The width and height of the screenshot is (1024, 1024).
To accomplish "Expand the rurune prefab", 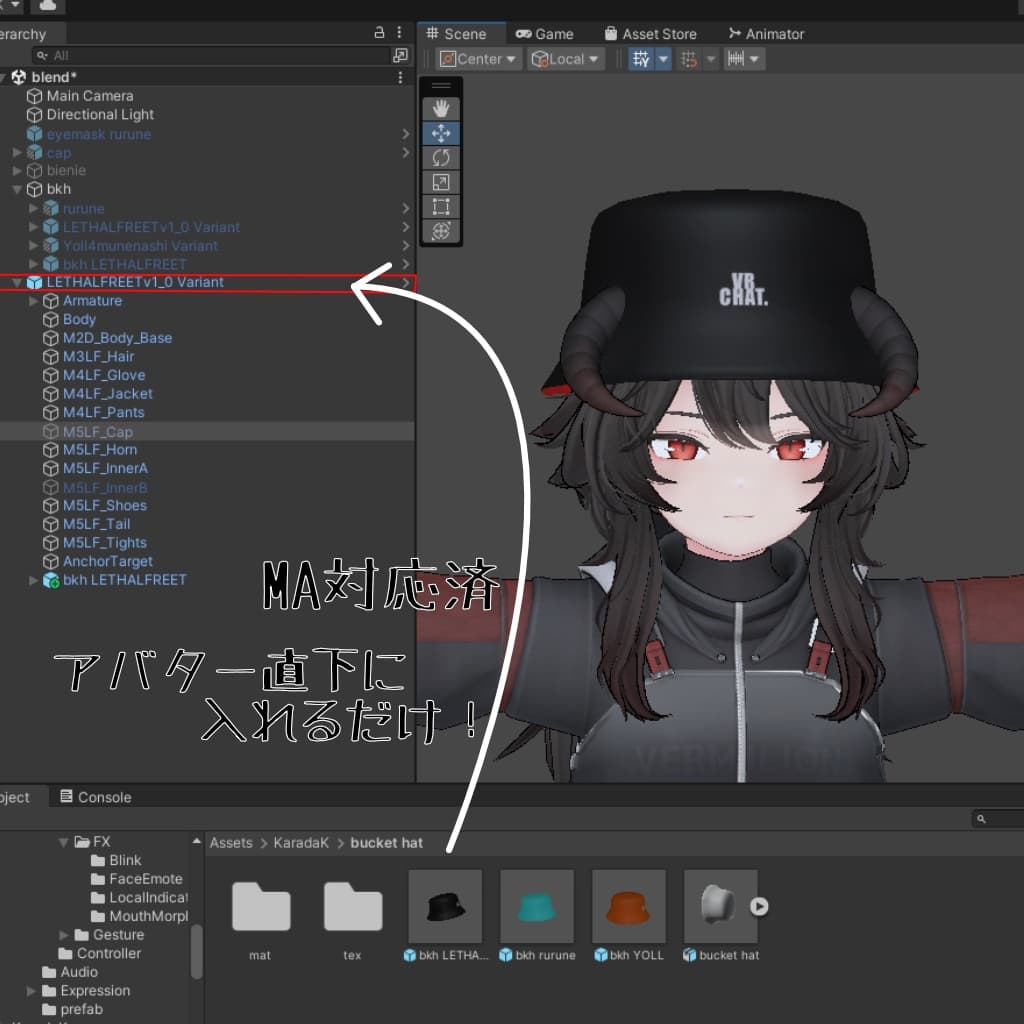I will 34,208.
